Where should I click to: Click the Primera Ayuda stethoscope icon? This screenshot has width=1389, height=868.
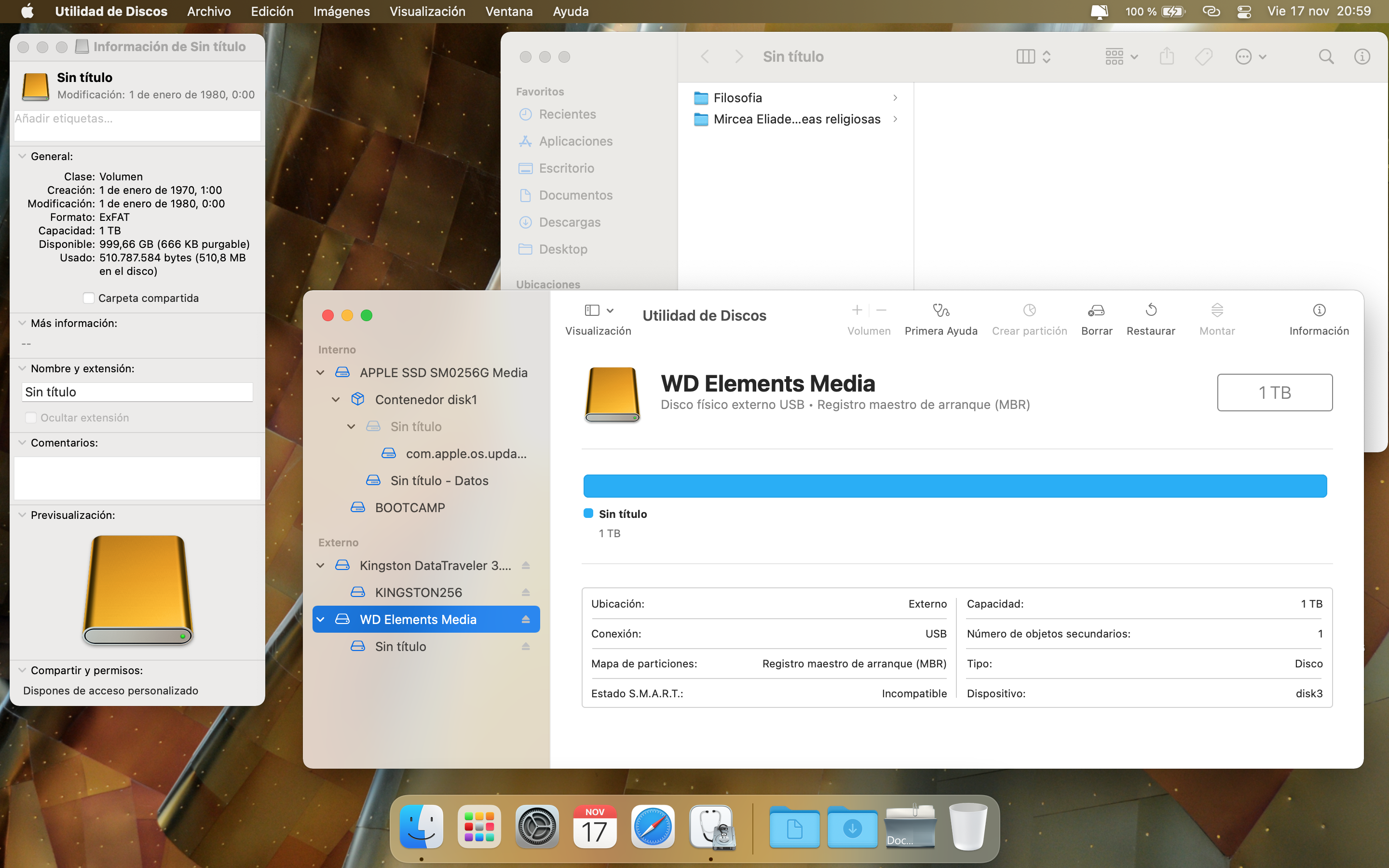[940, 311]
